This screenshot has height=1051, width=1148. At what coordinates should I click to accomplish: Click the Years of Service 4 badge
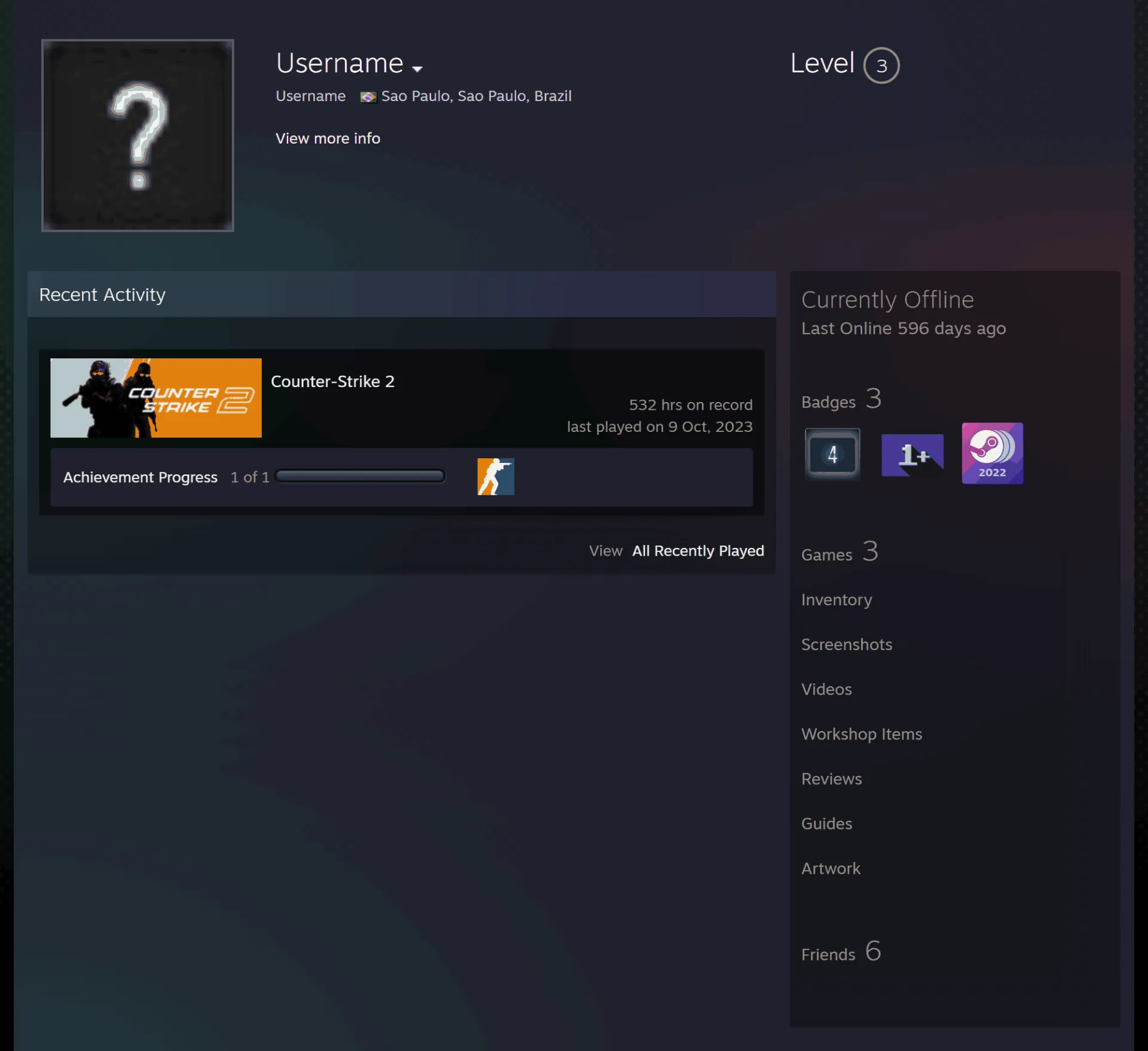[832, 454]
